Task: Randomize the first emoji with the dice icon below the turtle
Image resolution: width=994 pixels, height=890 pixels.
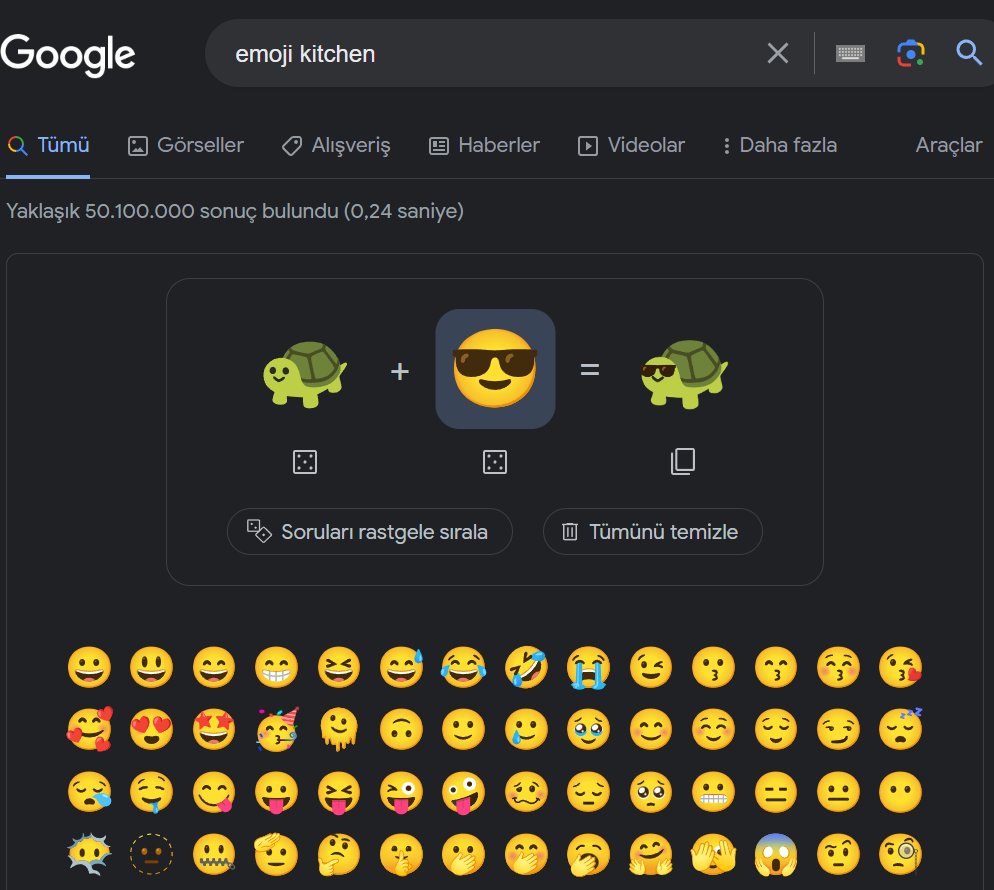Action: click(x=305, y=461)
